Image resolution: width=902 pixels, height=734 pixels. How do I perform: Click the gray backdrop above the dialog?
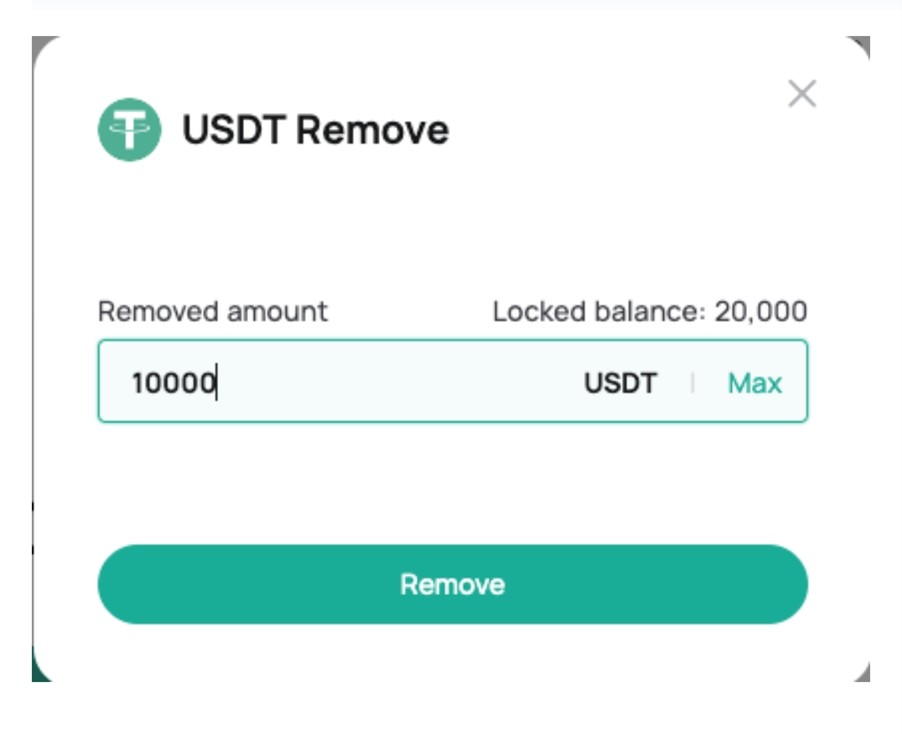(453, 22)
